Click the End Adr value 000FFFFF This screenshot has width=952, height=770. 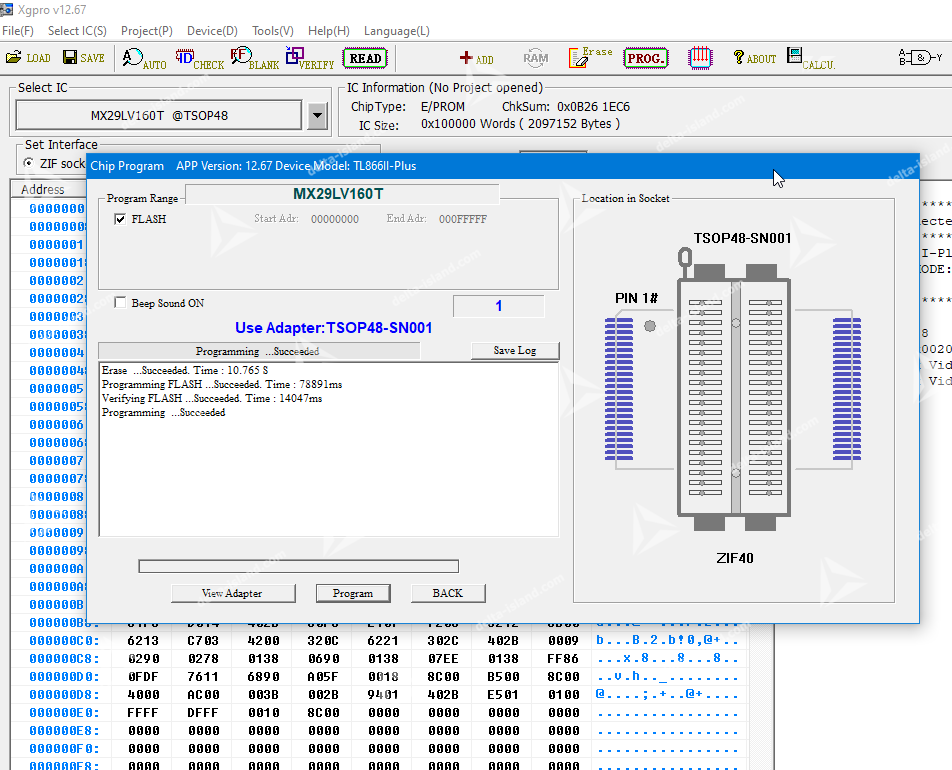463,219
